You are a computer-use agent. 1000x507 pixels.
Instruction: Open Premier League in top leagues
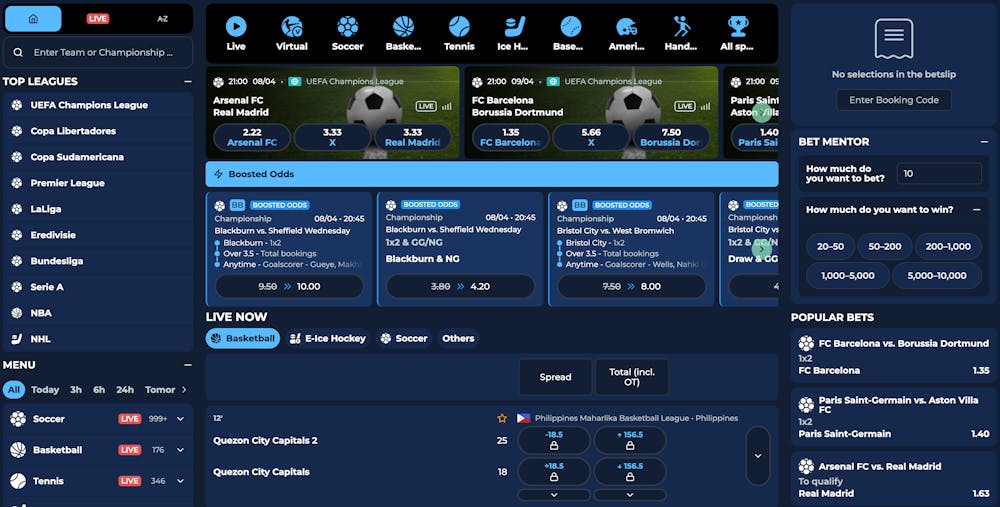coord(98,183)
